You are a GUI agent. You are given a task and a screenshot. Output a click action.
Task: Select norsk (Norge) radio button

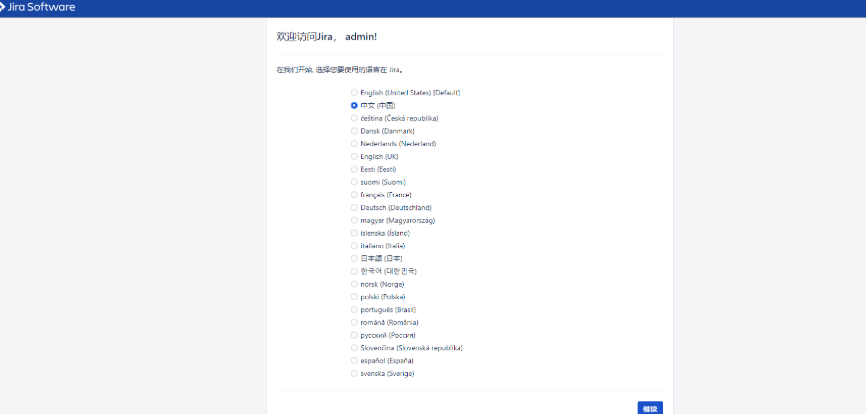pyautogui.click(x=355, y=284)
